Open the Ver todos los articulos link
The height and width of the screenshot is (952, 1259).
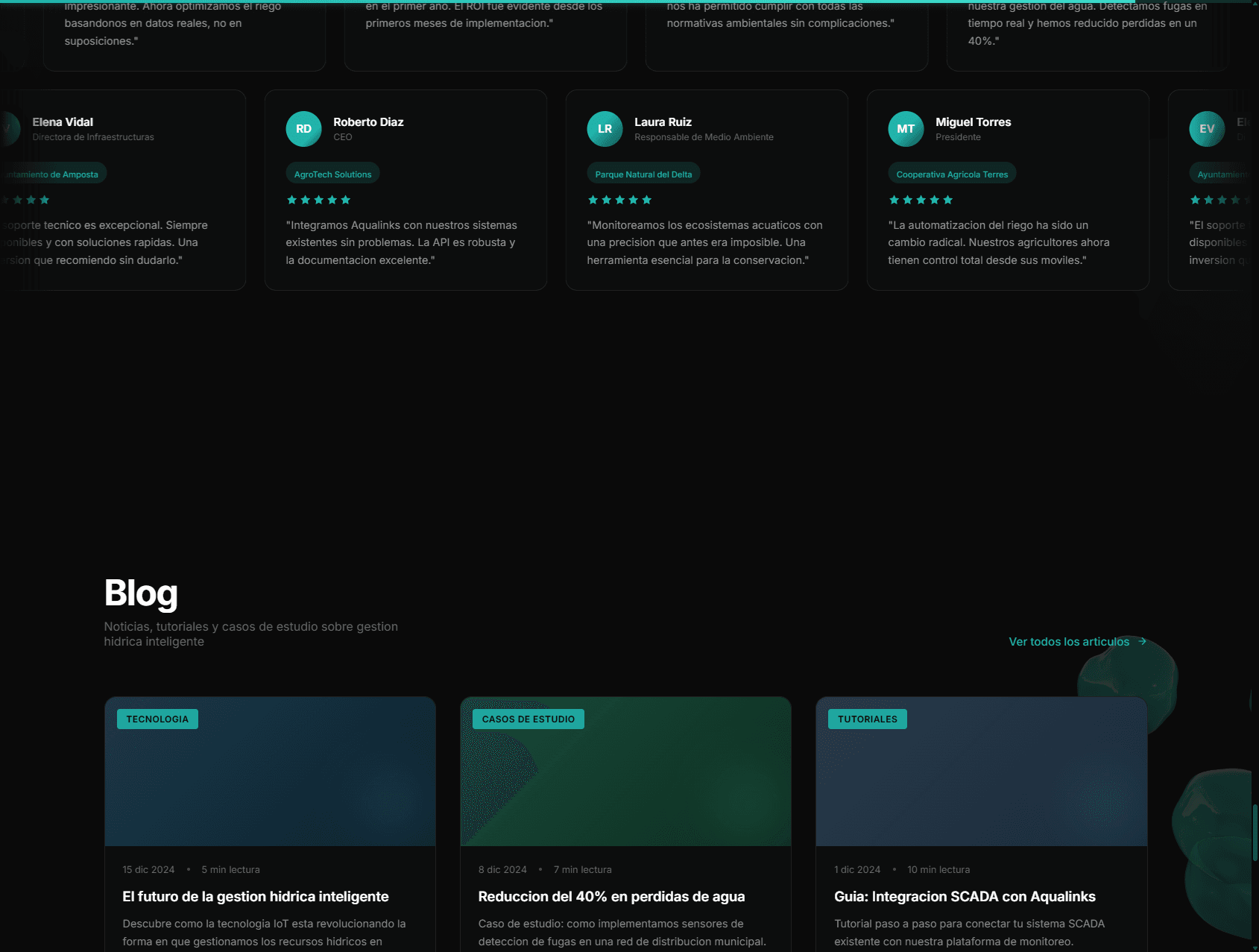pos(1069,642)
